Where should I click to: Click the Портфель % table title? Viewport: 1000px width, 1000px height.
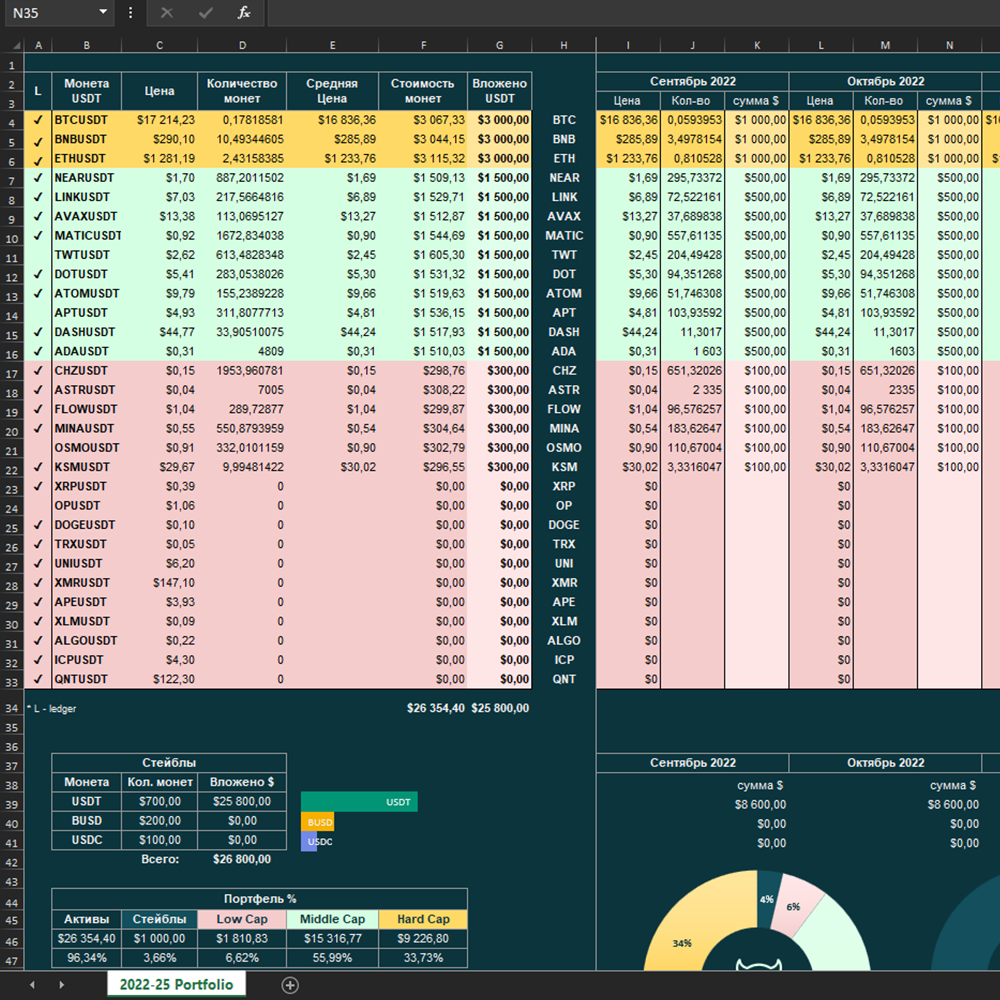point(260,899)
